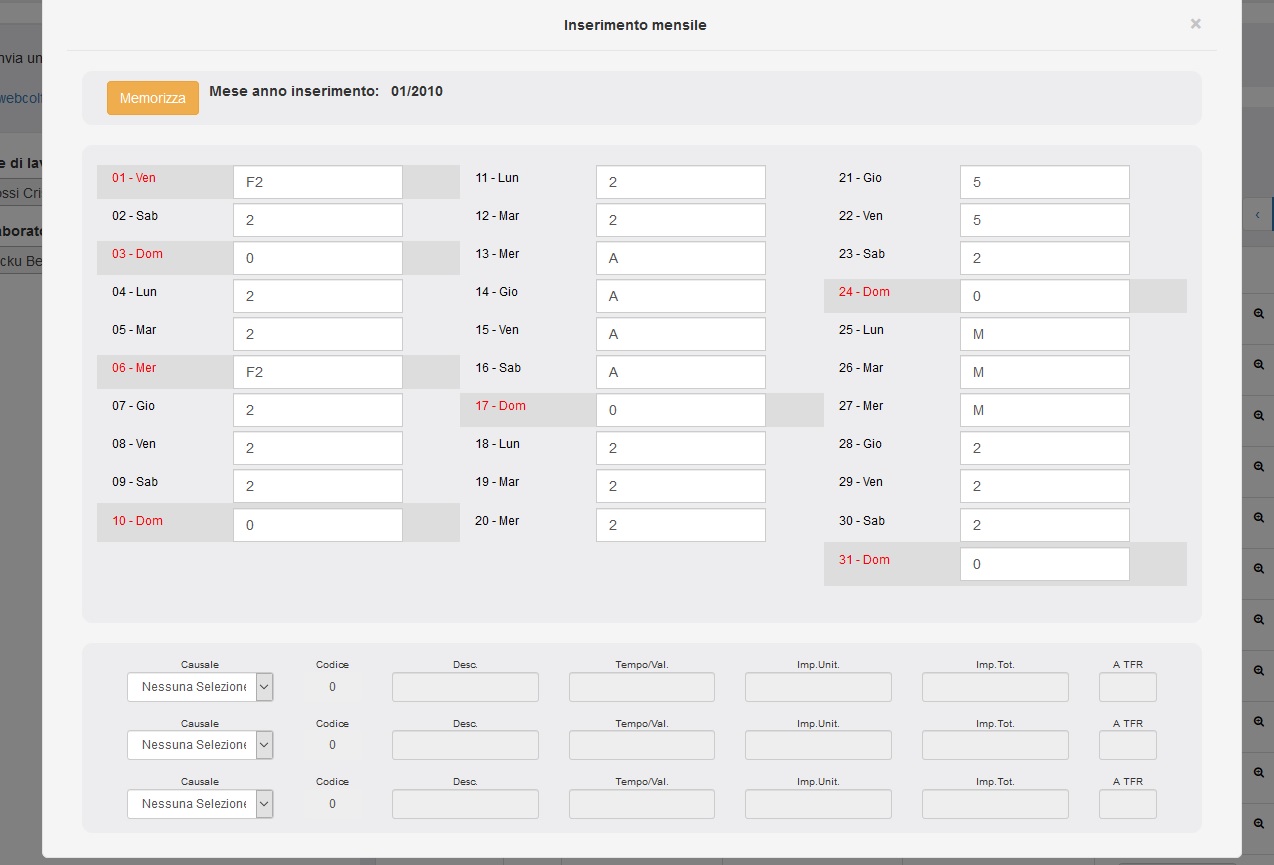Open the third row Causale dropdown
This screenshot has width=1274, height=865.
coord(200,804)
